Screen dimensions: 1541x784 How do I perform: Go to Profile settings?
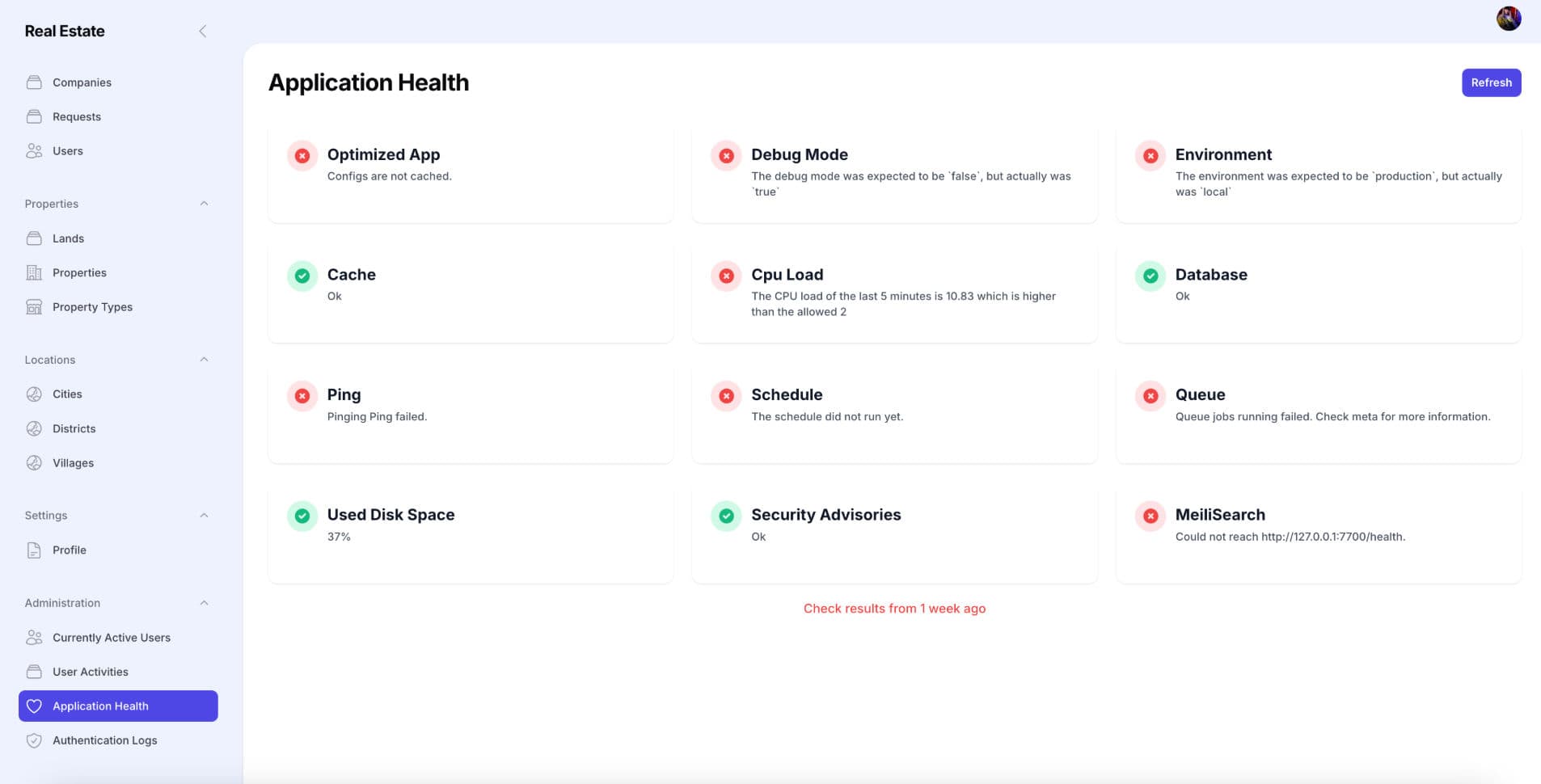pos(118,550)
